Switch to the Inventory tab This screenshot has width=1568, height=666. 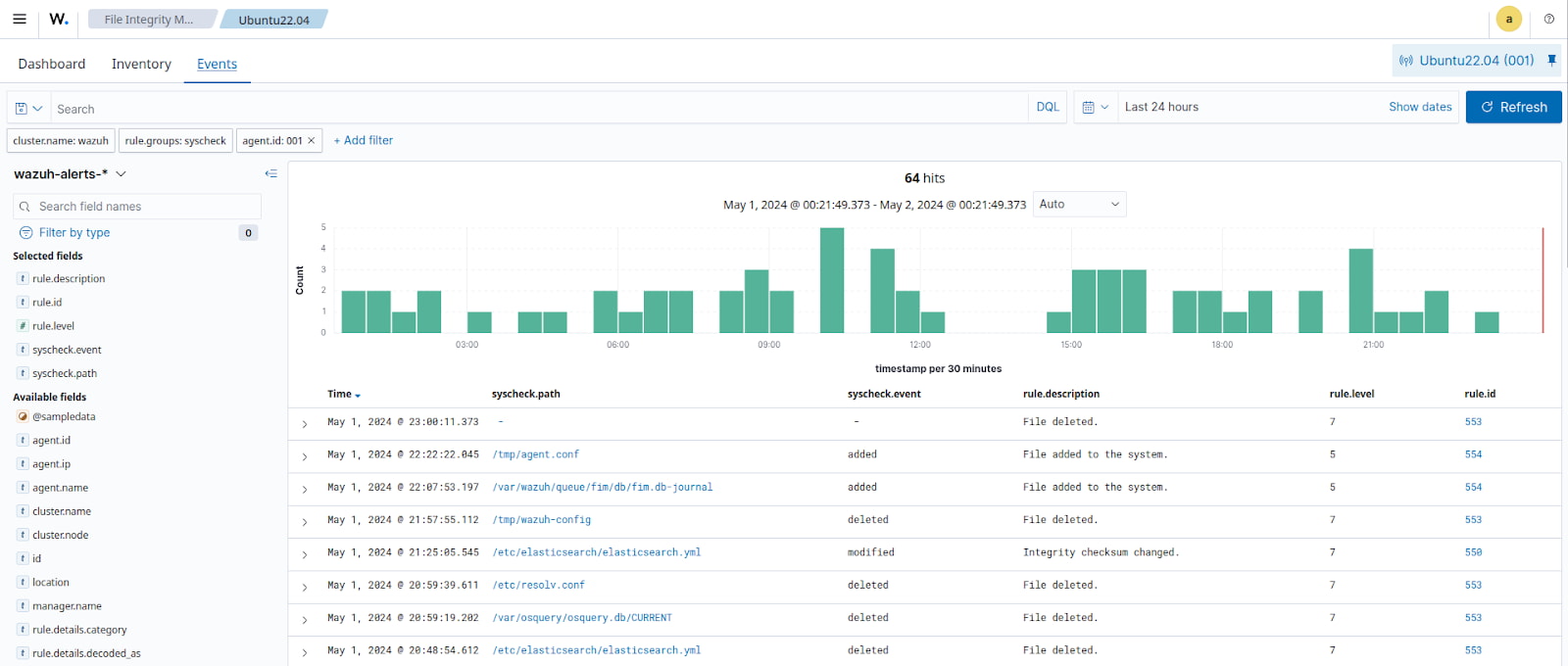click(x=141, y=64)
